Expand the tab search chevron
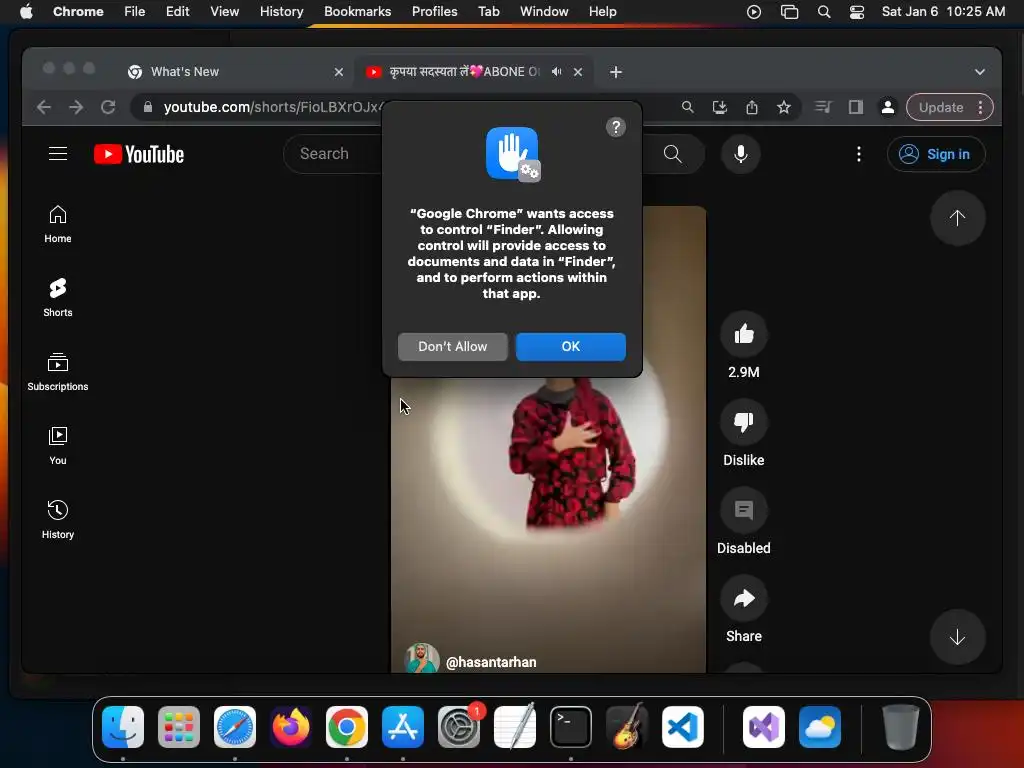The width and height of the screenshot is (1024, 768). pyautogui.click(x=980, y=72)
